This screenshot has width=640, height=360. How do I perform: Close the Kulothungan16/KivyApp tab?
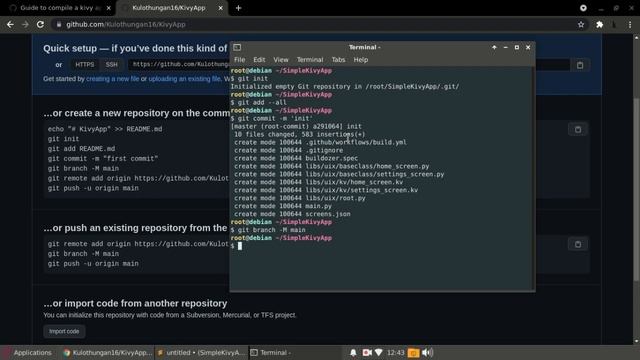click(220, 8)
